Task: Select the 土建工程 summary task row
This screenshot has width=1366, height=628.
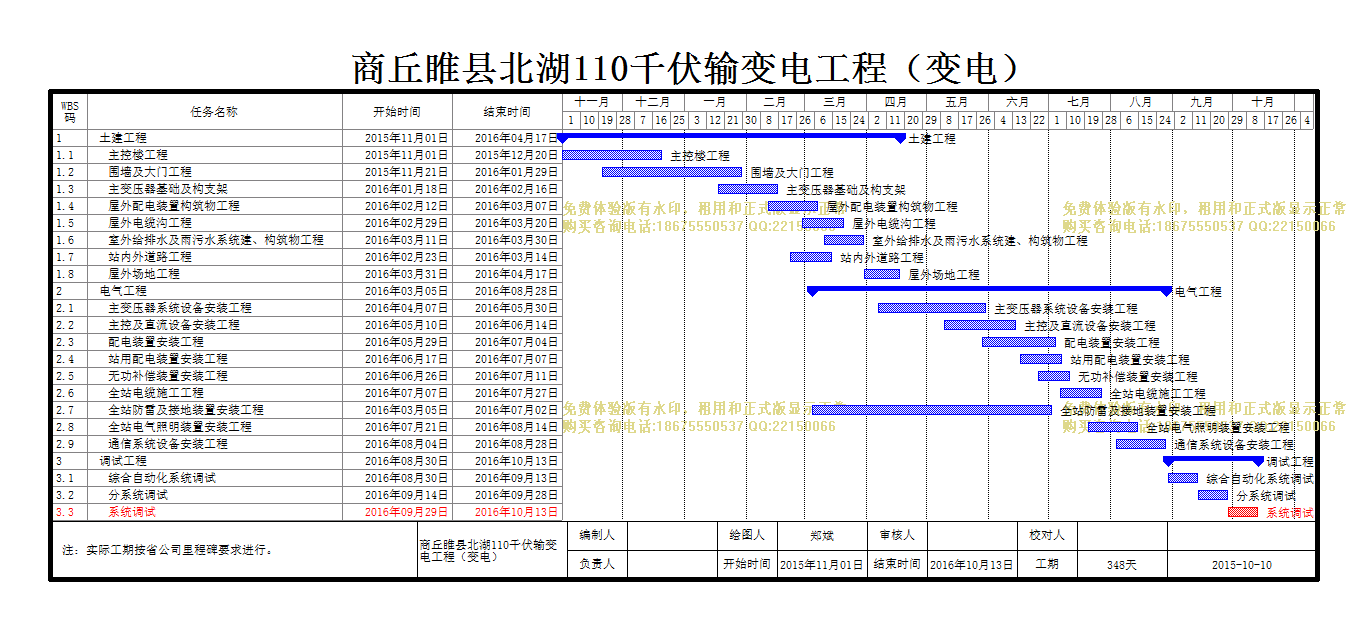Action: coord(308,138)
